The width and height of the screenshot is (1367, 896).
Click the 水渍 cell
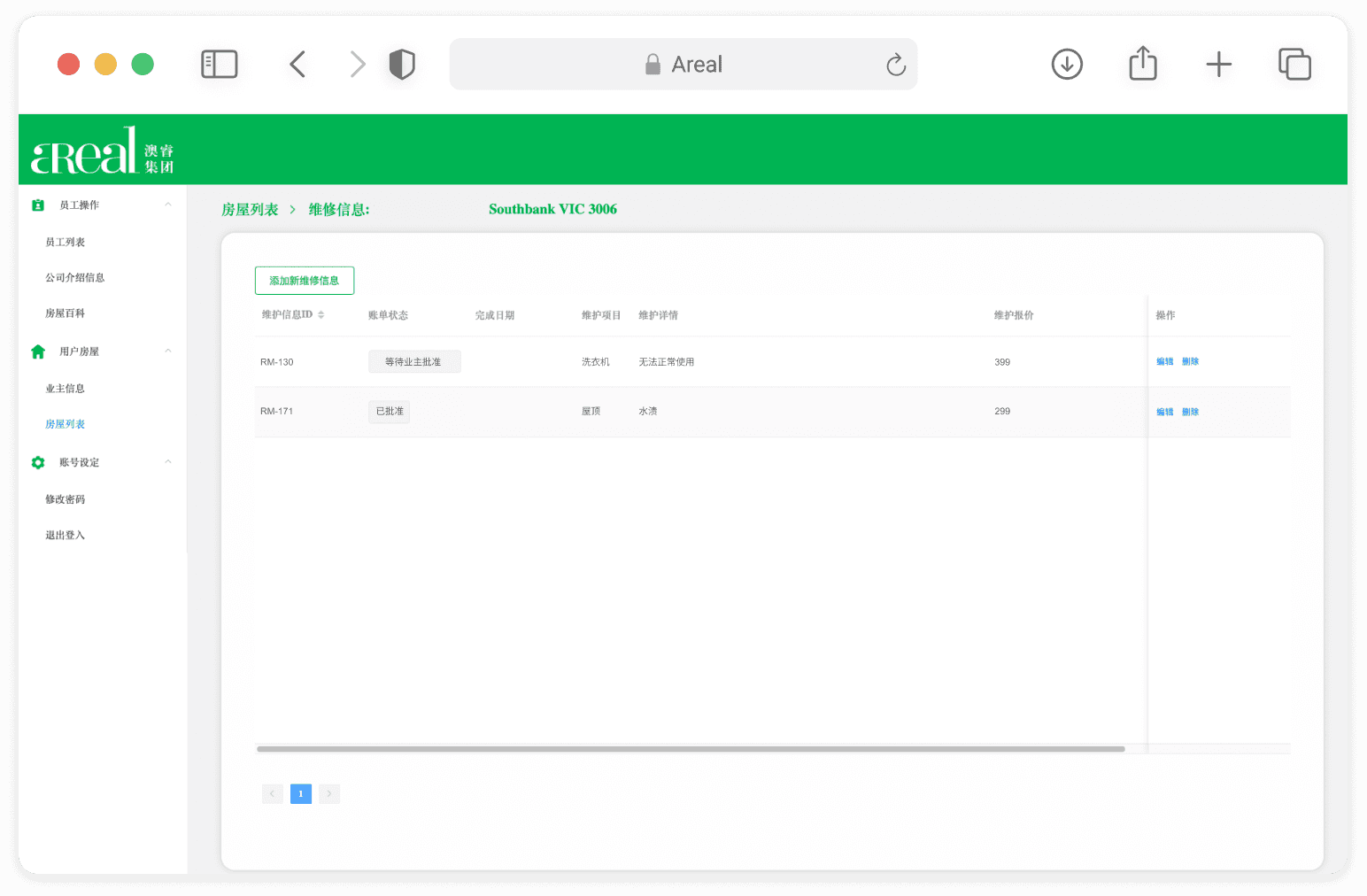tap(648, 412)
